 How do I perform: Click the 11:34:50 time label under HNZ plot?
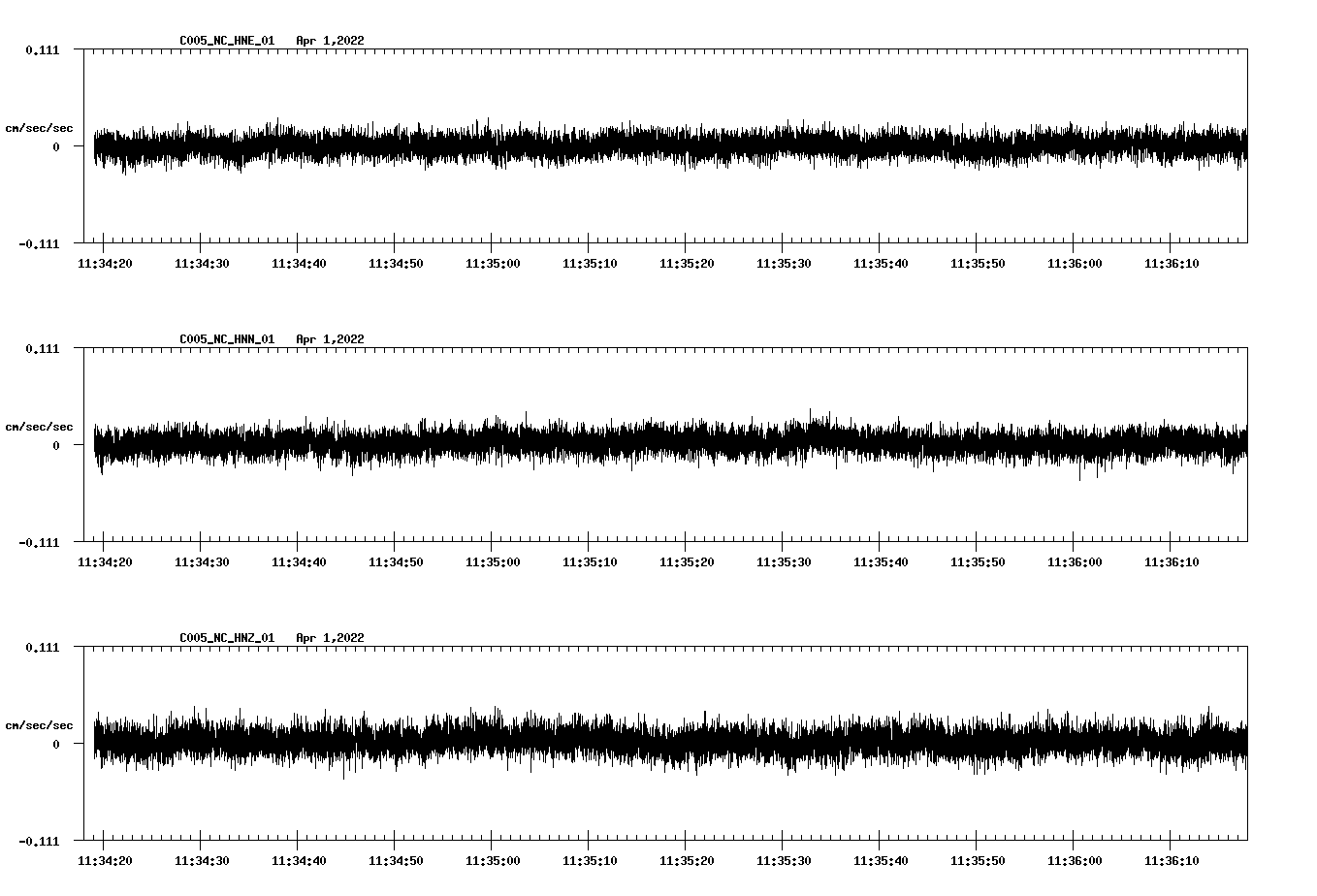click(x=396, y=861)
